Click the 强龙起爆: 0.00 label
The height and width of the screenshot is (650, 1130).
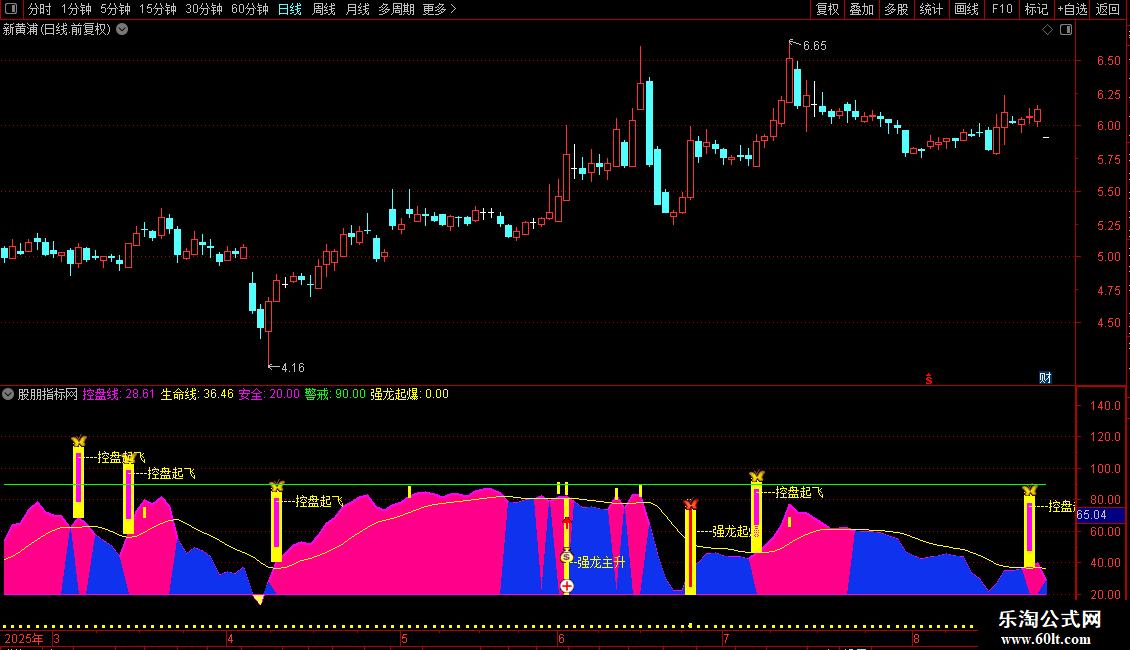point(409,394)
